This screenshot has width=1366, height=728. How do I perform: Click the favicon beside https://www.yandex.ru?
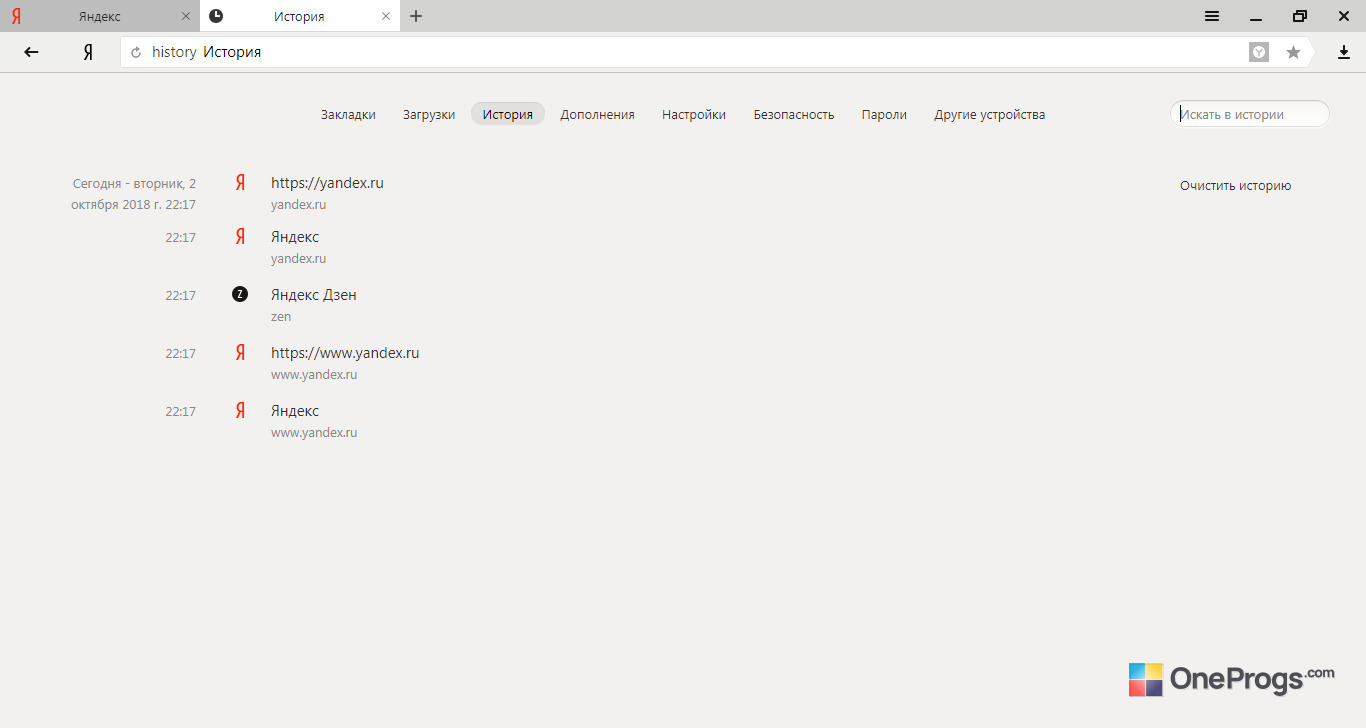click(240, 353)
